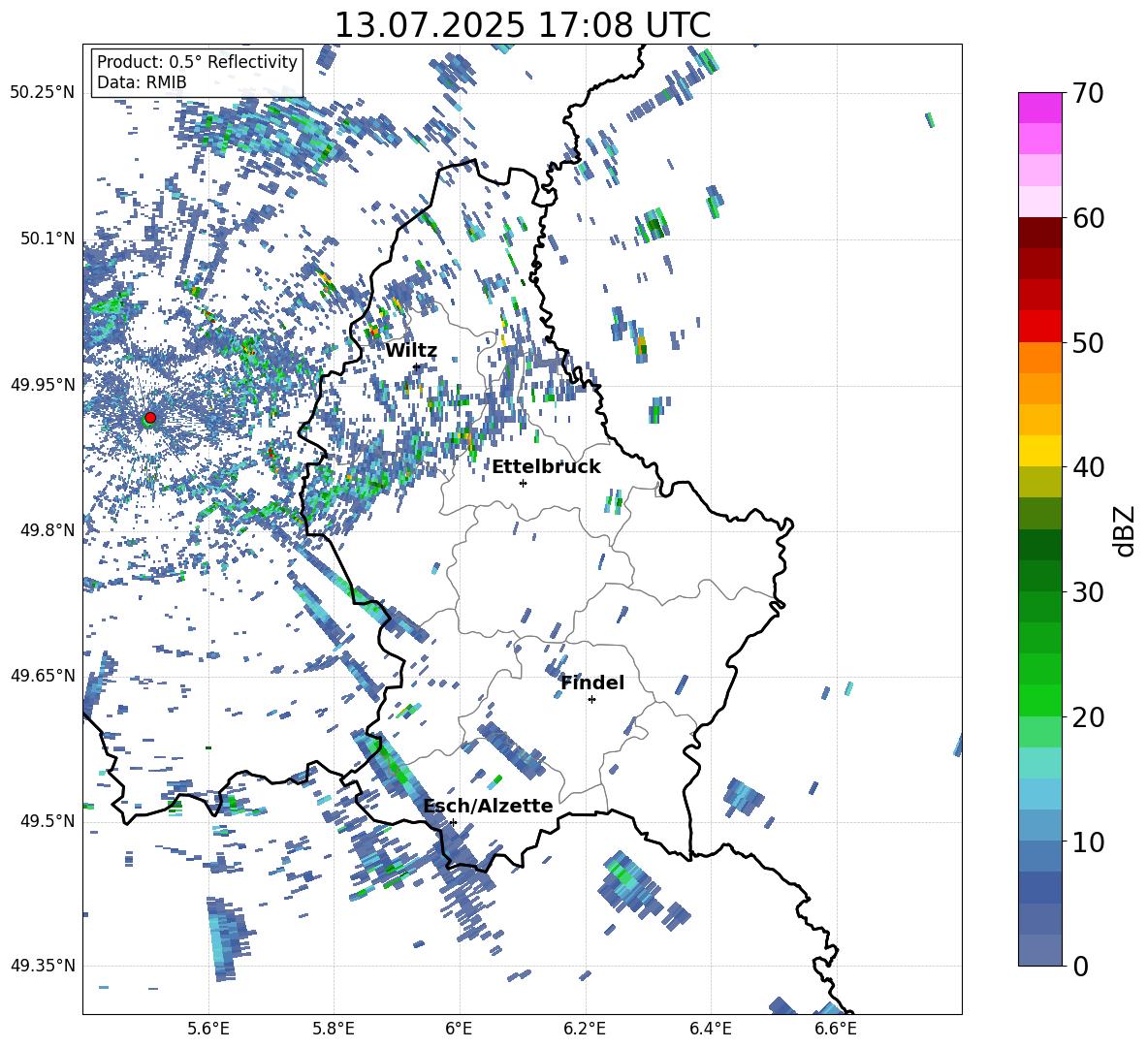1148x1048 pixels.
Task: Click the 6.4°E longitude label
Action: 710,1029
